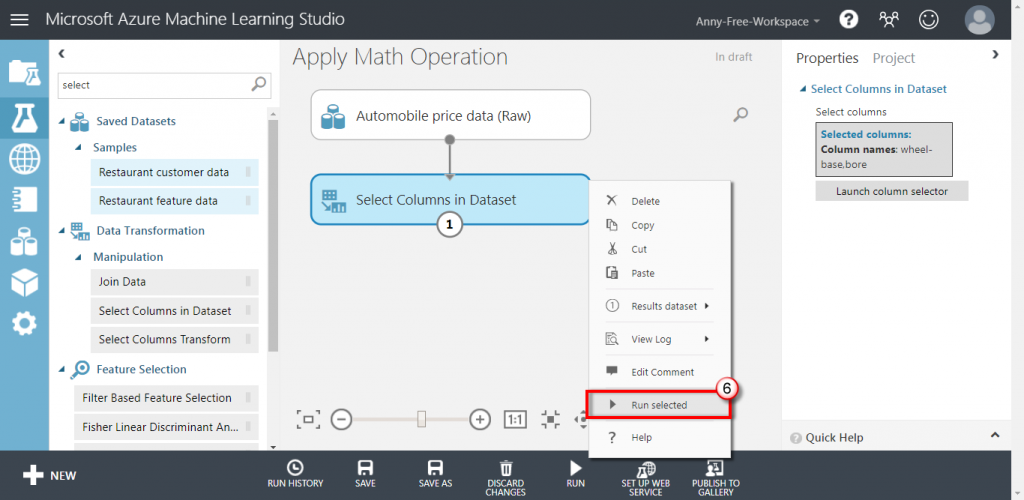1024x500 pixels.
Task: Collapse the module palette with the left chevron
Action: click(61, 54)
